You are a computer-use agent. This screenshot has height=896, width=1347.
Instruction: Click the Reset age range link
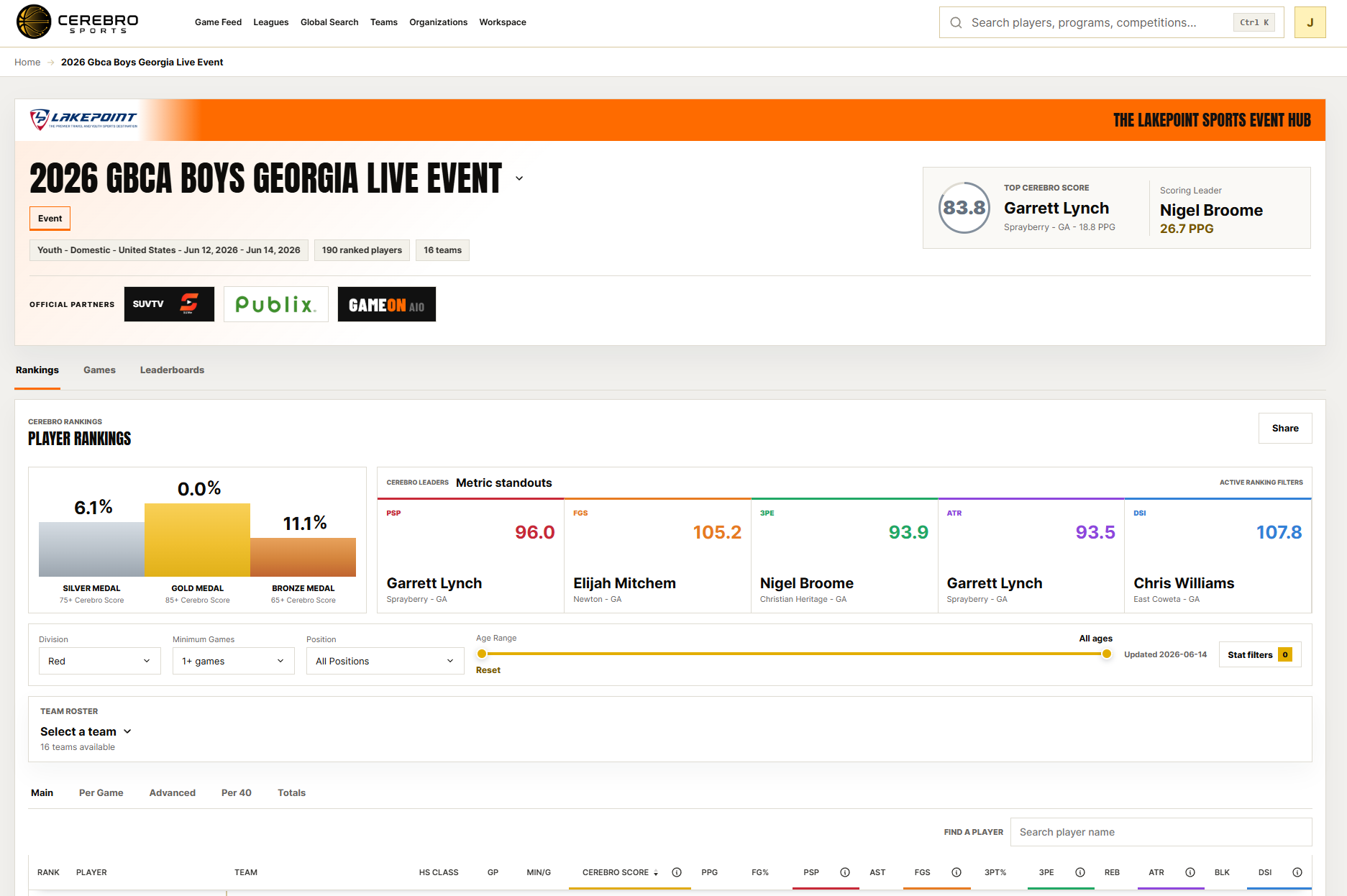tap(488, 670)
